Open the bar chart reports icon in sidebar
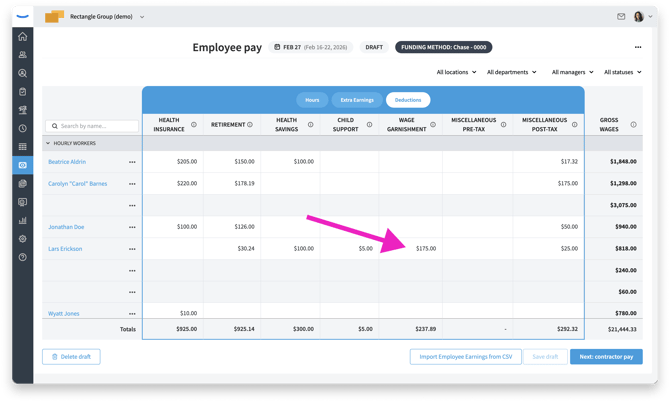670x402 pixels. coord(22,221)
